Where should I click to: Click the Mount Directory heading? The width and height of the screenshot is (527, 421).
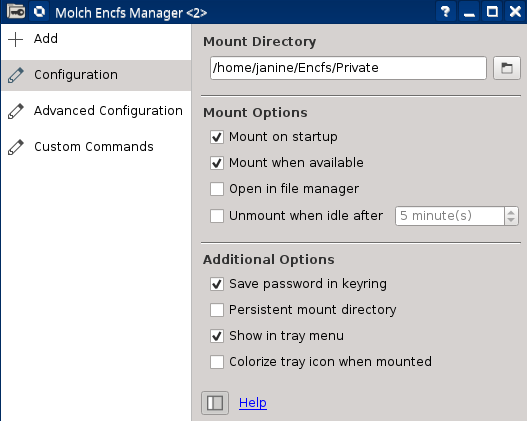coord(259,42)
